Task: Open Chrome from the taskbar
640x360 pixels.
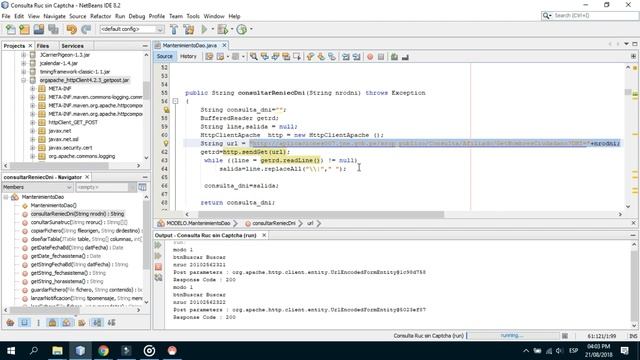Action: [x=103, y=351]
